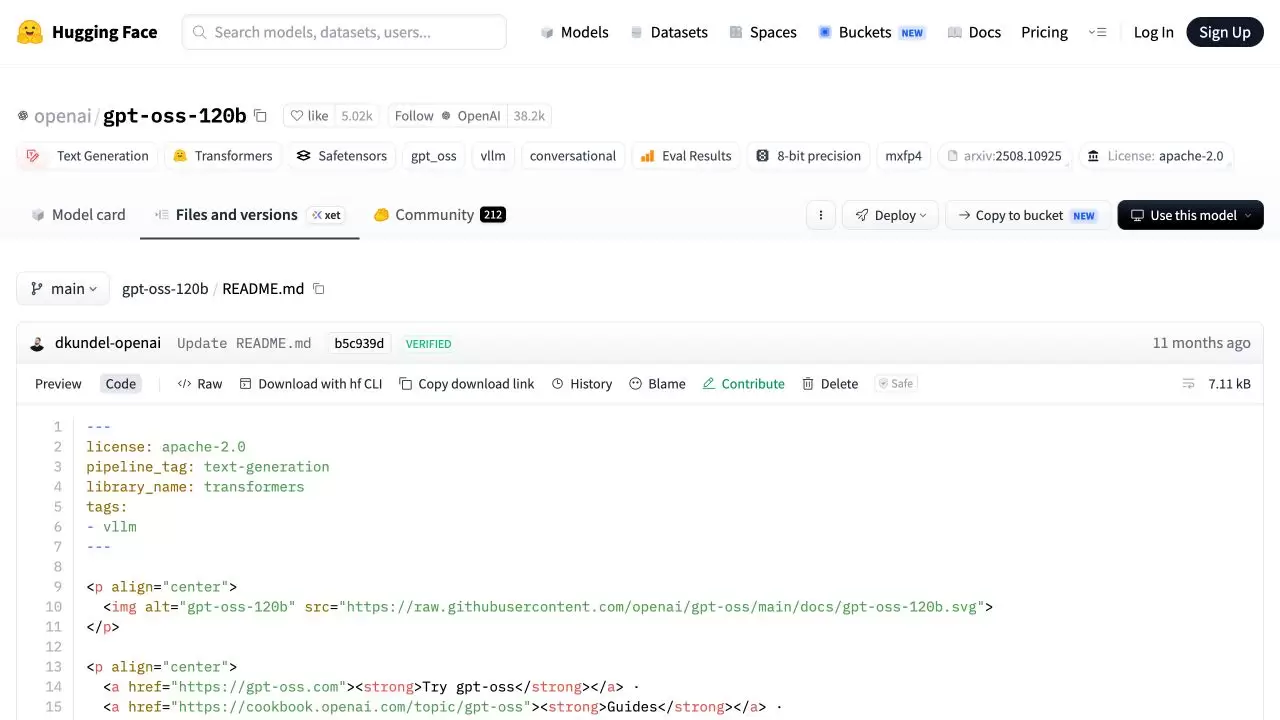Click the dkundel-openai avatar image
This screenshot has height=720, width=1280.
click(x=37, y=344)
